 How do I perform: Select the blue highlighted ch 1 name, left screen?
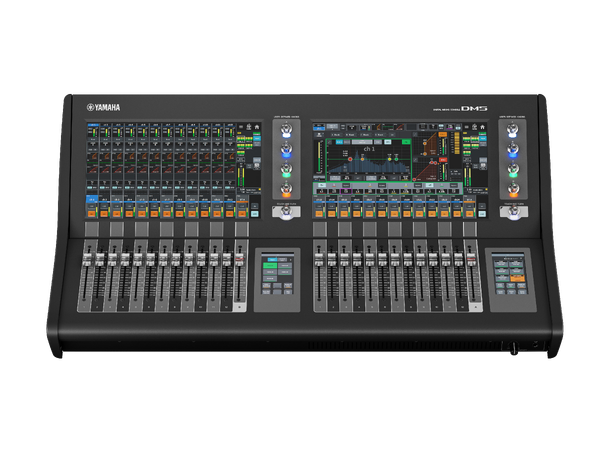tap(91, 200)
